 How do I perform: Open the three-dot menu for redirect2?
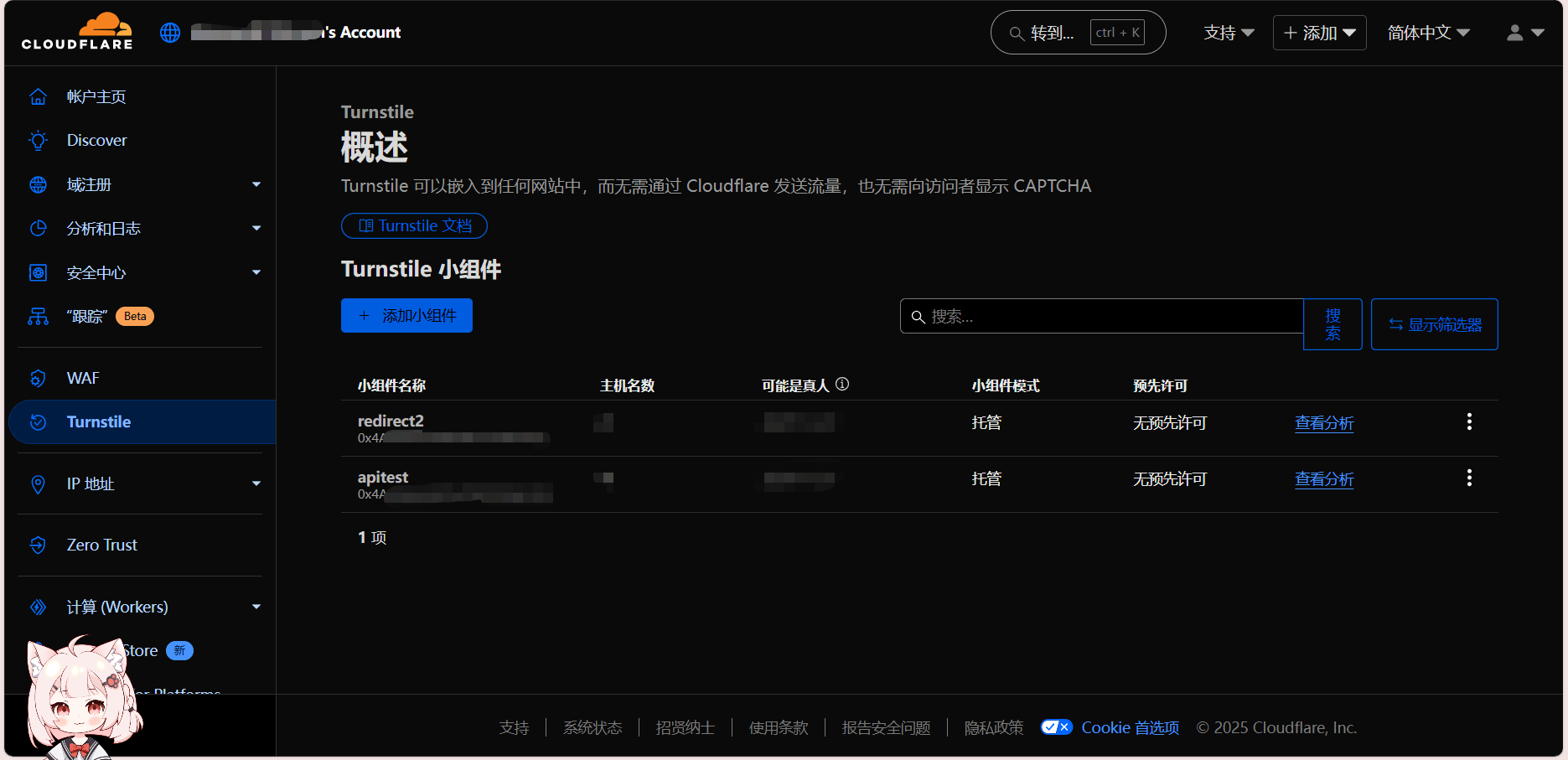(x=1468, y=421)
